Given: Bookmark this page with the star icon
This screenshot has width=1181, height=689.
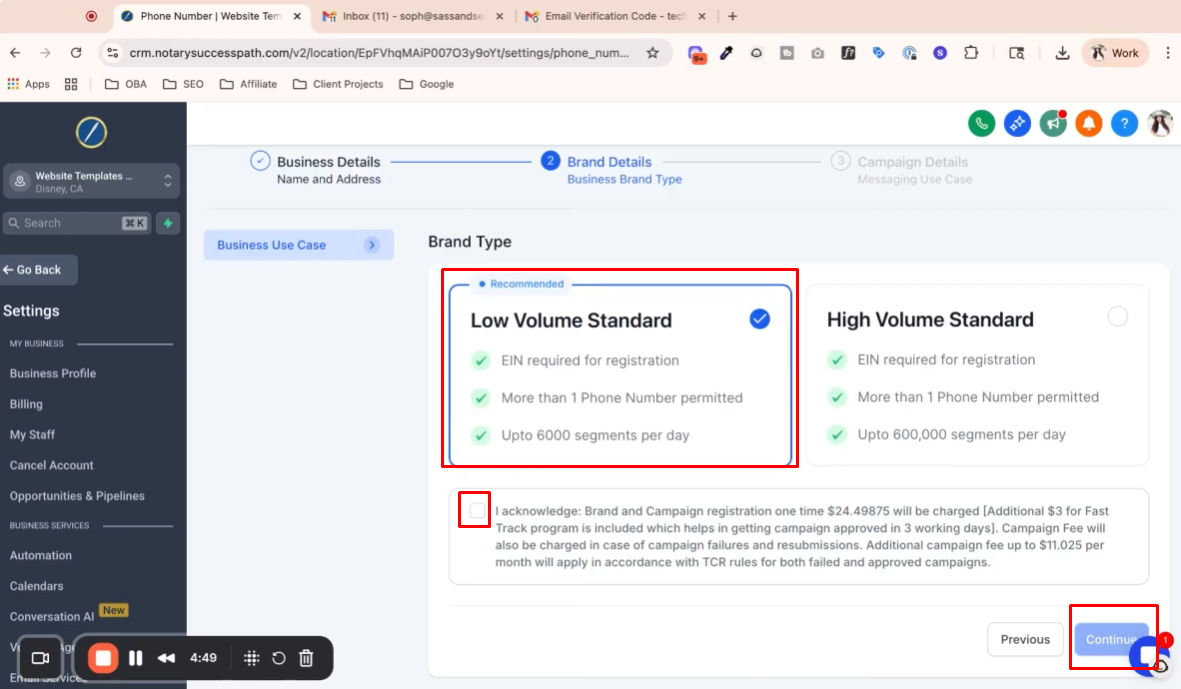Looking at the screenshot, I should (x=652, y=53).
